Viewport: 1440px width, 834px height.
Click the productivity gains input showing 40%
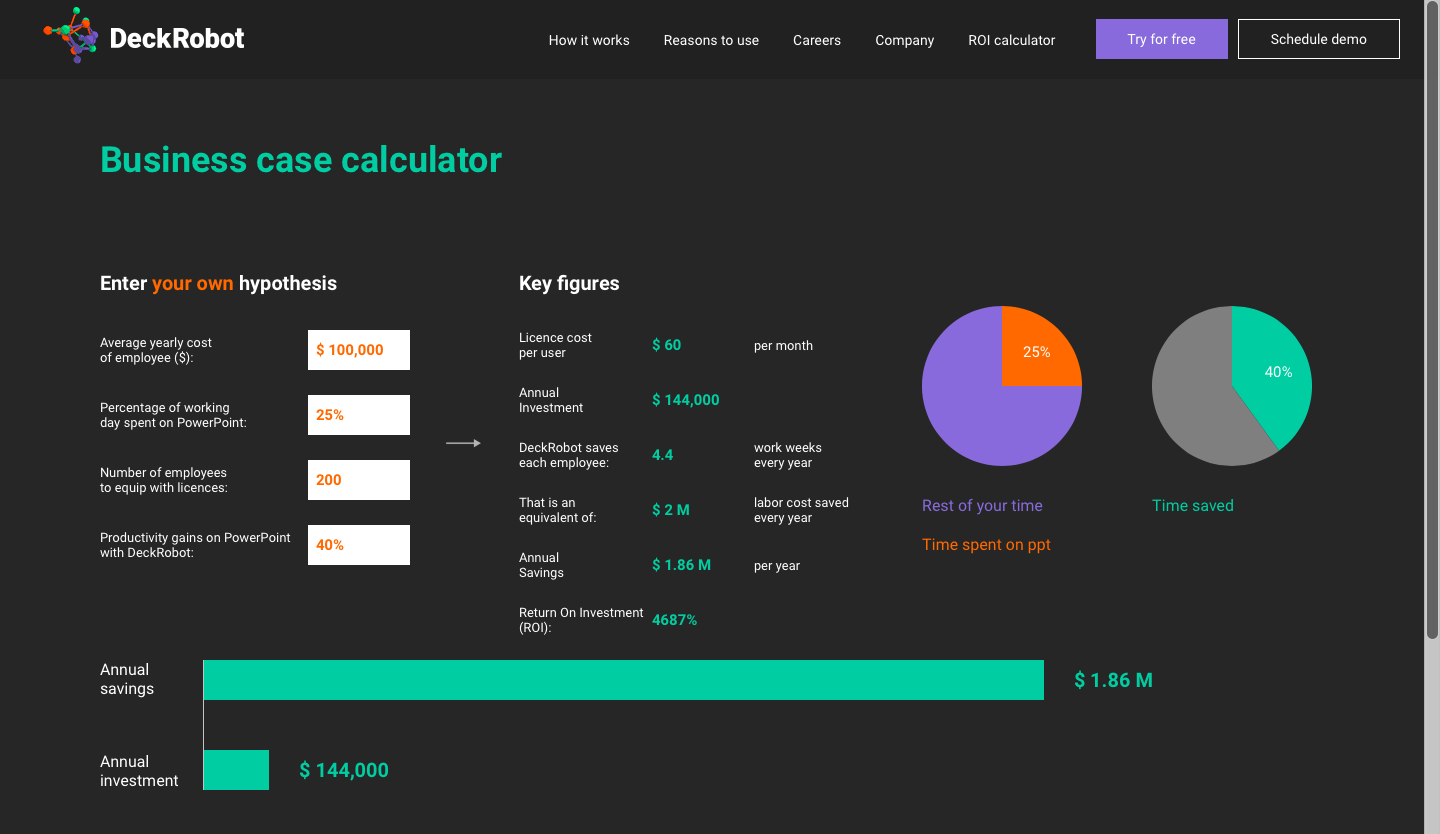click(359, 545)
